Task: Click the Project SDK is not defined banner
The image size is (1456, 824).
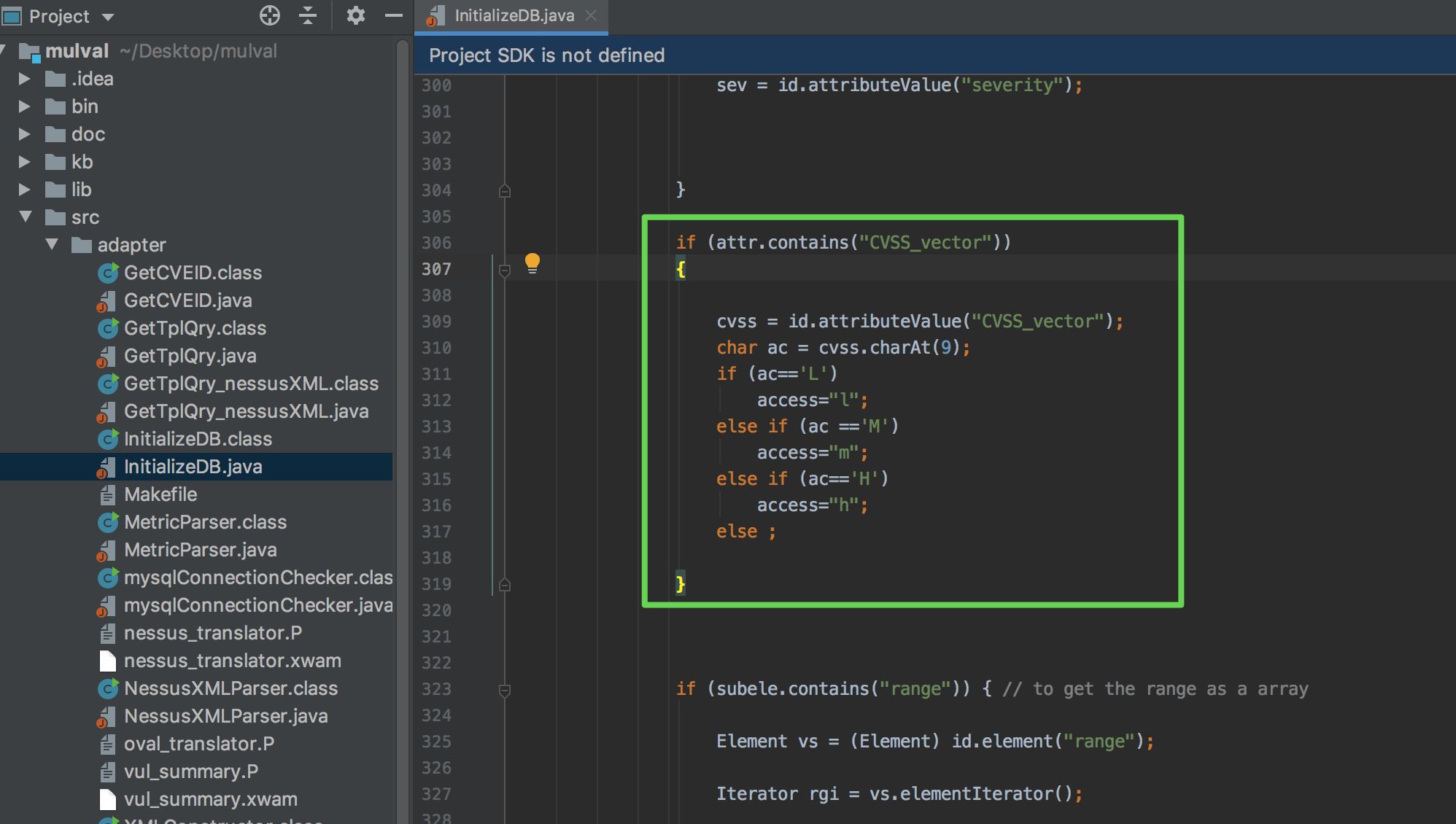Action: click(934, 55)
